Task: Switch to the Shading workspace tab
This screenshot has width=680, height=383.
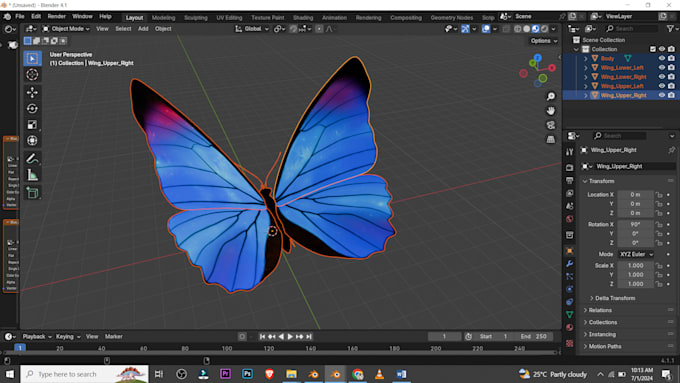Action: point(303,18)
